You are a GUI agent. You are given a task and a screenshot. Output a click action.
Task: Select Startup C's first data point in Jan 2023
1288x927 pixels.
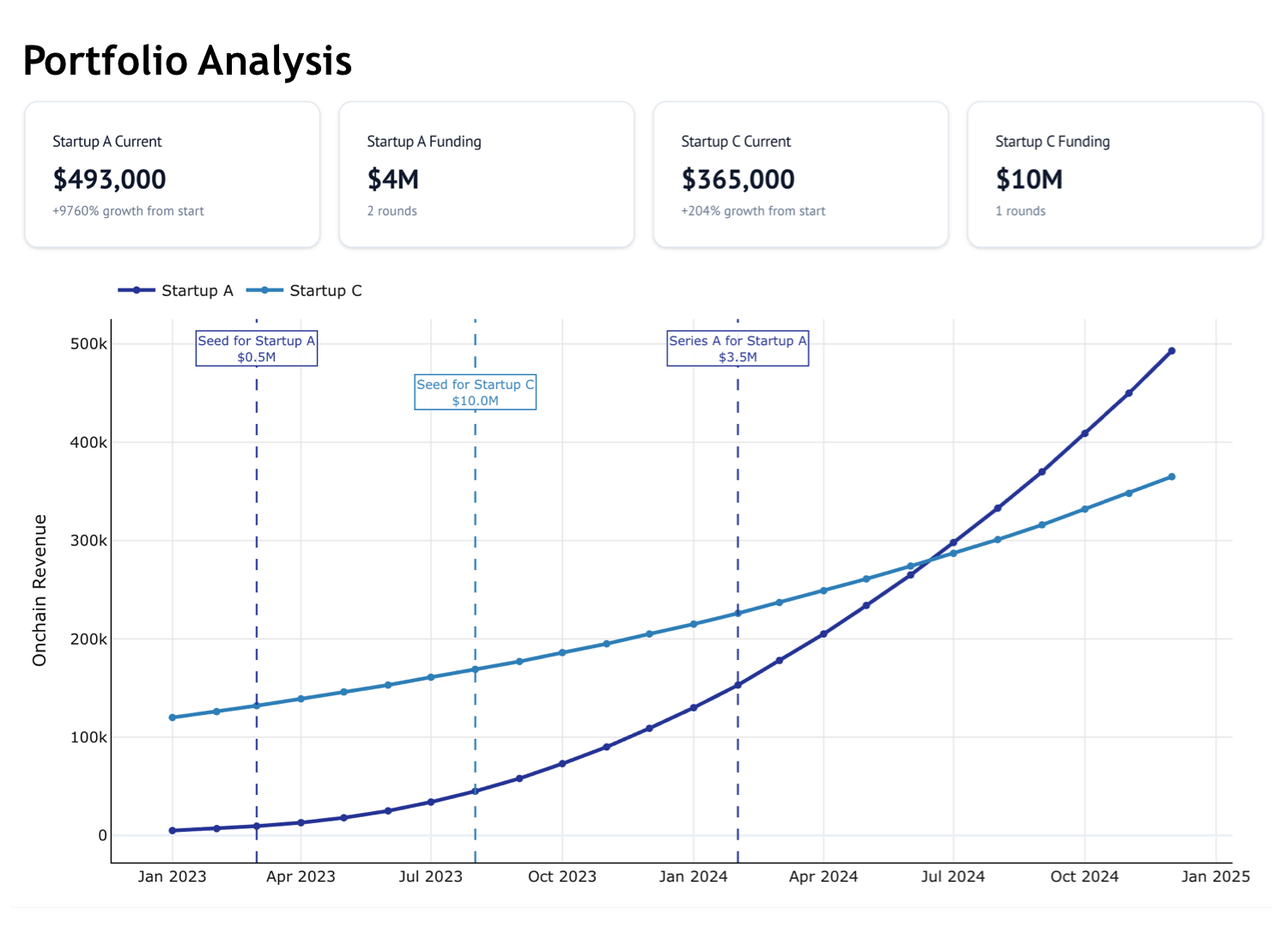coord(173,718)
